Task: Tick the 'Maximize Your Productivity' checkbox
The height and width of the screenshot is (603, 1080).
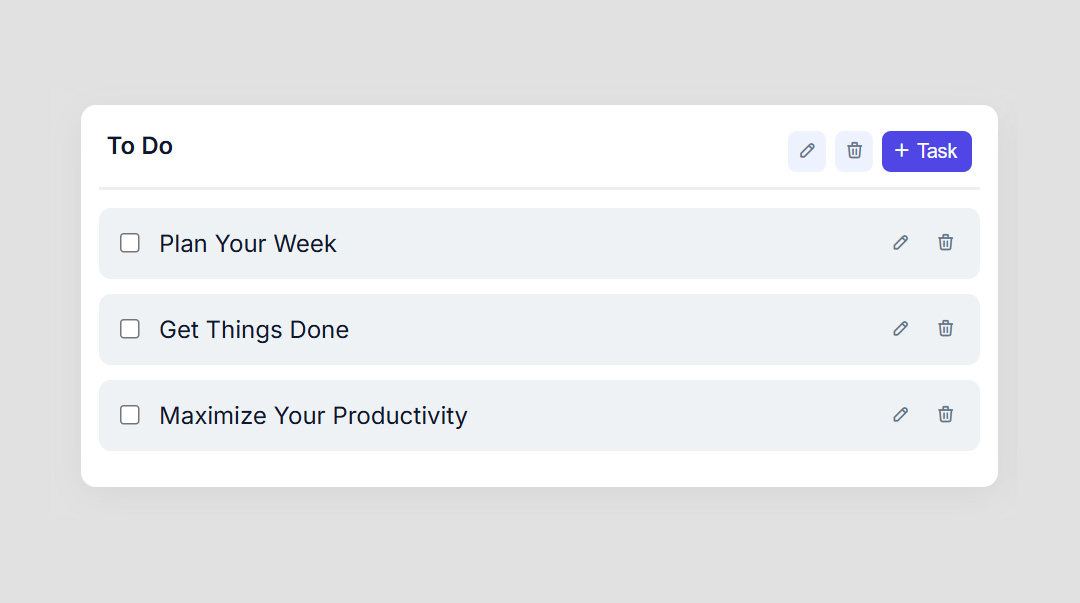Action: pyautogui.click(x=129, y=415)
